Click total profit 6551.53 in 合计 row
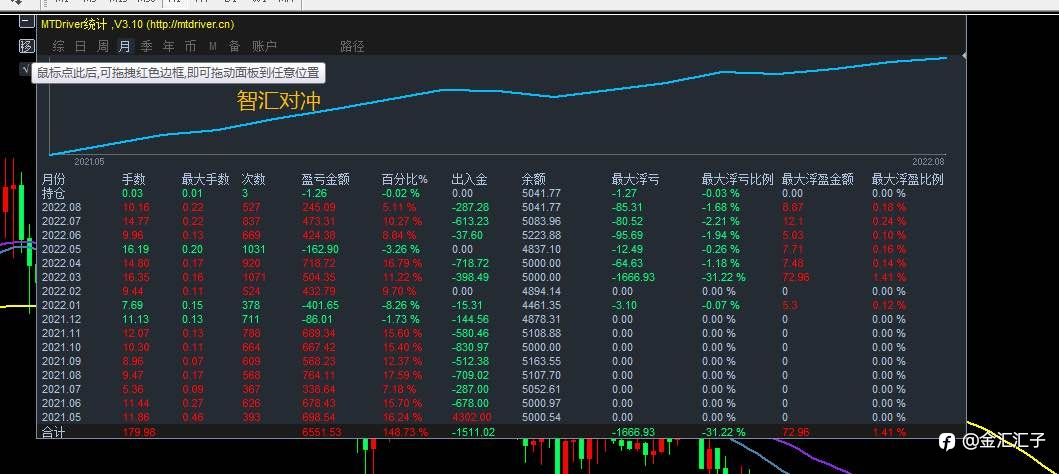1059x474 pixels. pos(321,432)
